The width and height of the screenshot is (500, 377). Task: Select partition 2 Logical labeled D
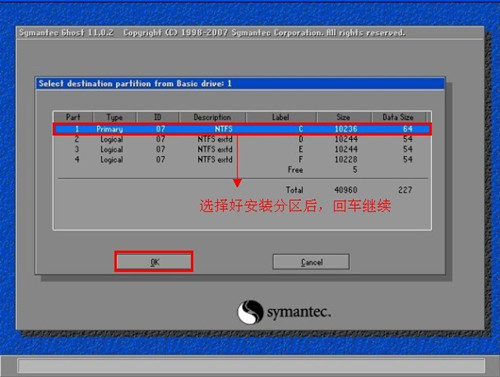[242, 139]
